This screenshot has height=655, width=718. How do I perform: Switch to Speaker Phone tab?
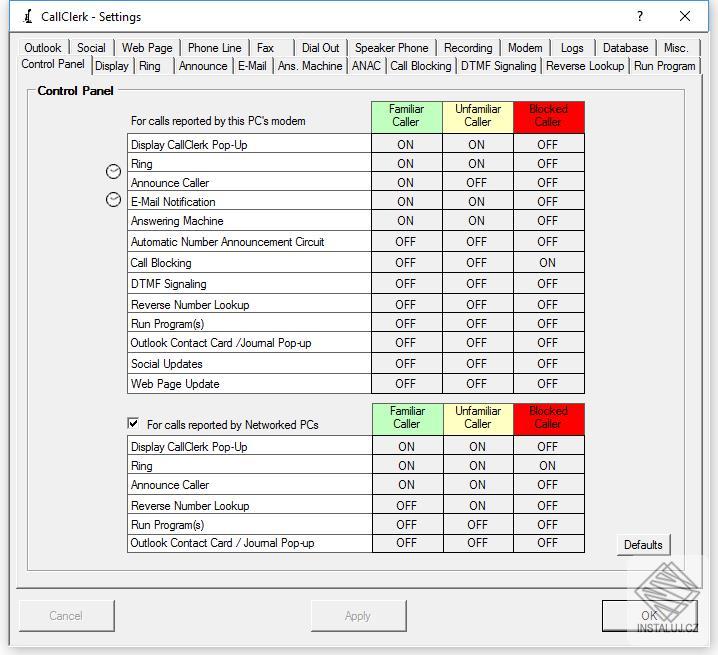[392, 48]
